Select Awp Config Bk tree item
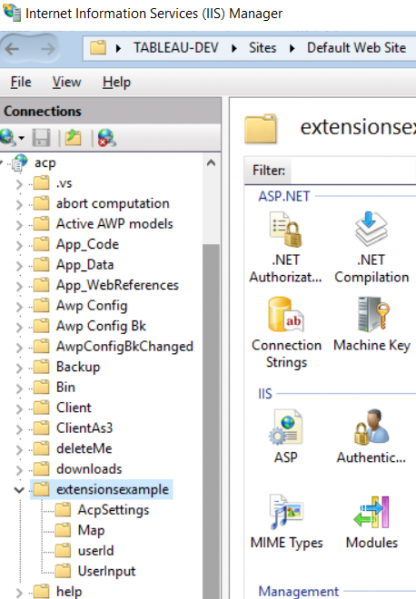416x599 pixels. (x=101, y=326)
